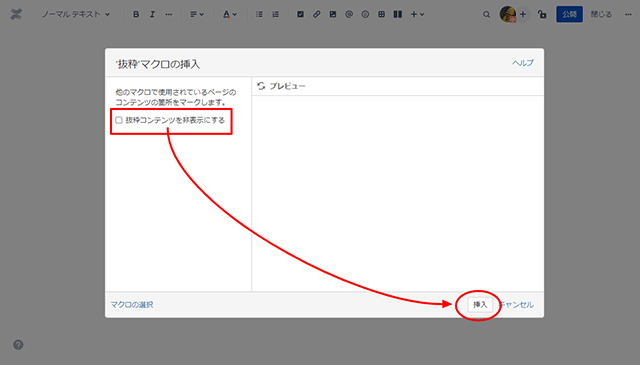Click the Confluence logo icon
The width and height of the screenshot is (640, 365).
point(16,14)
